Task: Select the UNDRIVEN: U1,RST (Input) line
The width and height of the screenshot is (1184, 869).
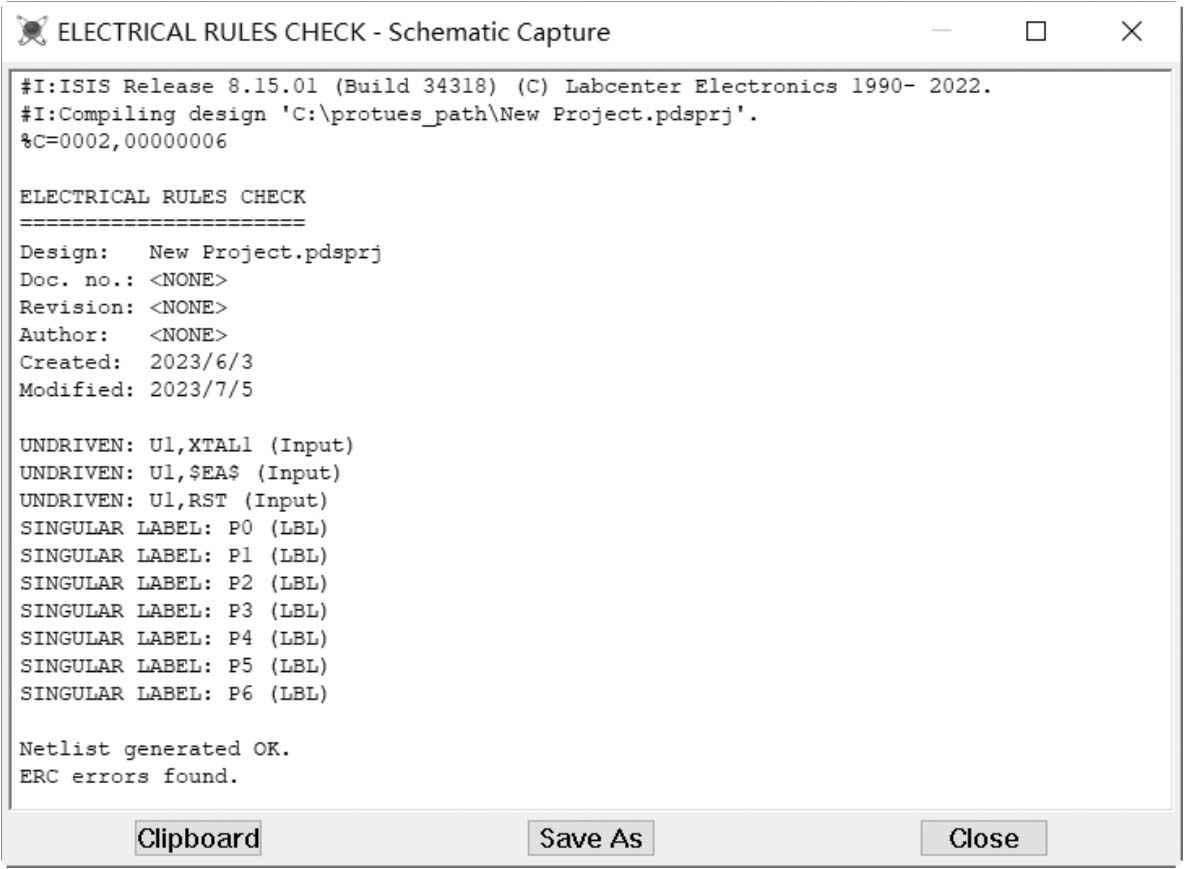Action: click(174, 500)
